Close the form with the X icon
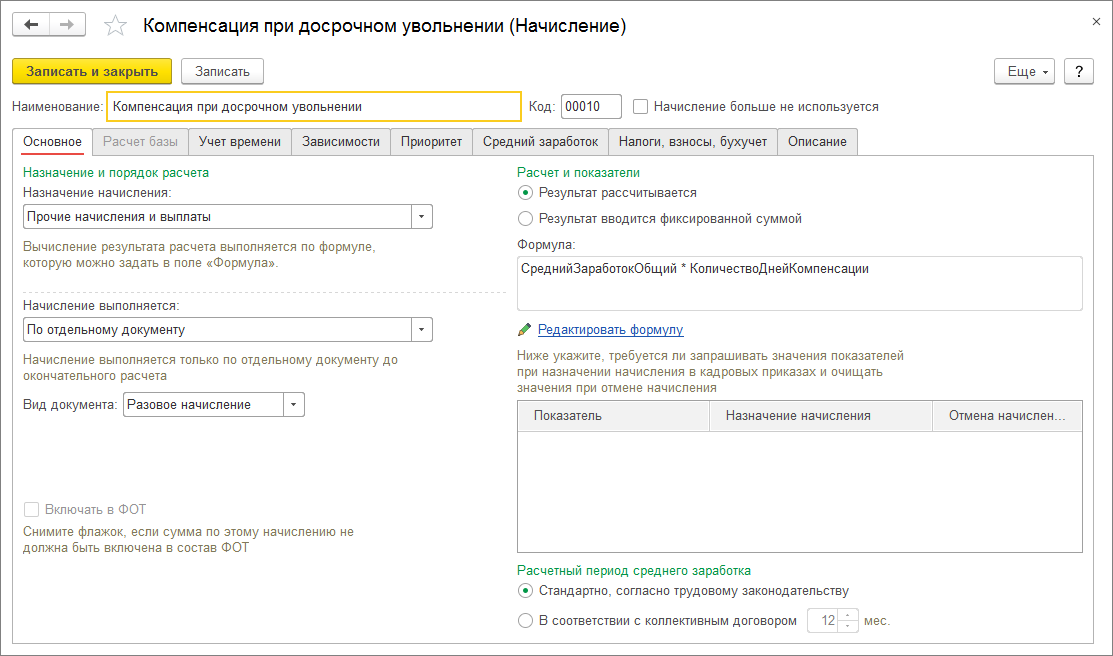The width and height of the screenshot is (1113, 656). 1096,21
